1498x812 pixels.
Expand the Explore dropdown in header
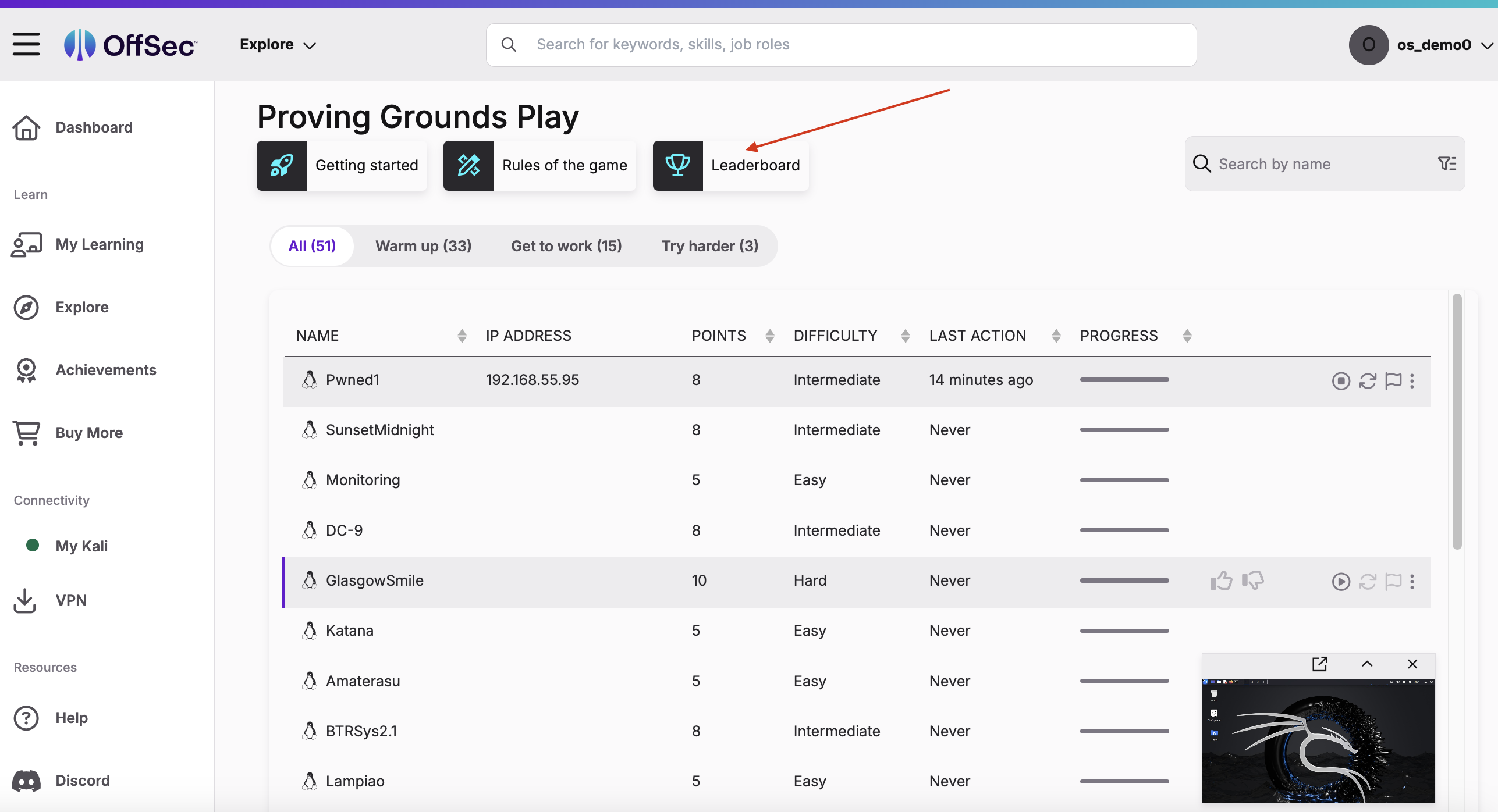tap(278, 45)
